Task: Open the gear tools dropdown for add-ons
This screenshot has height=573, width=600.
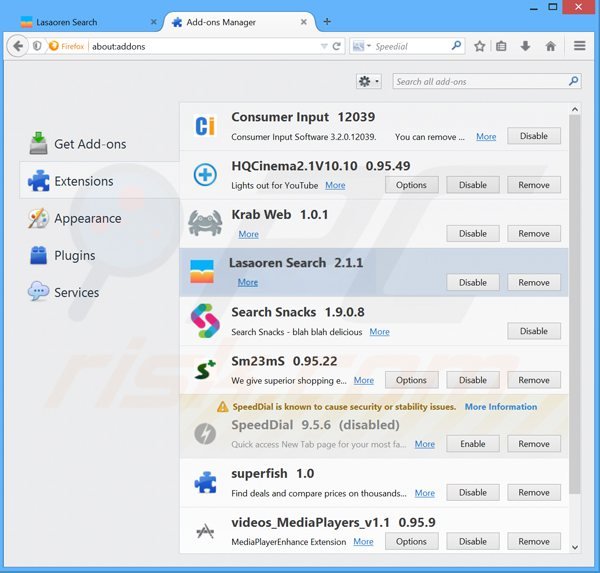Action: point(369,81)
